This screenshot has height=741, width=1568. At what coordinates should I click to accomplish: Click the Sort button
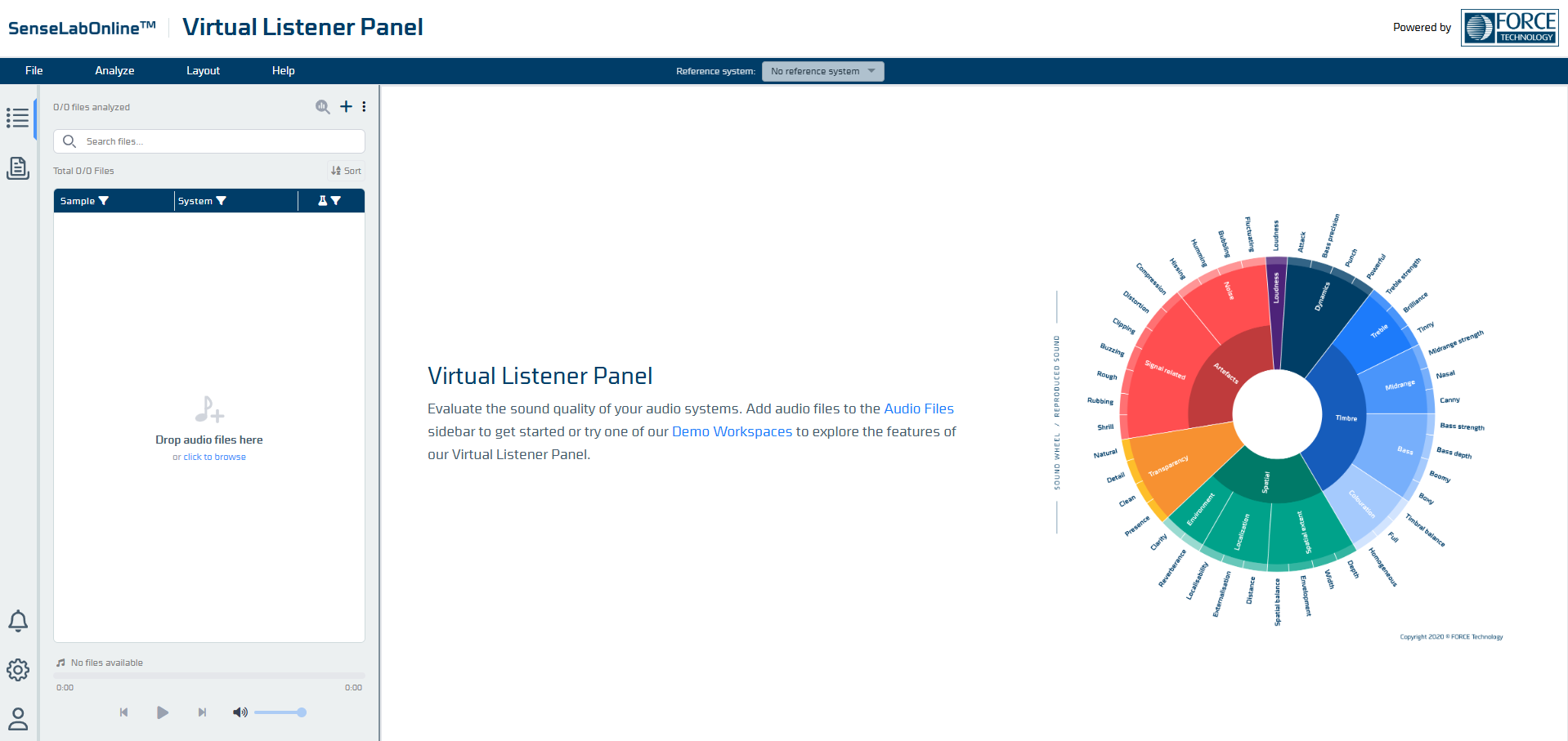click(346, 171)
